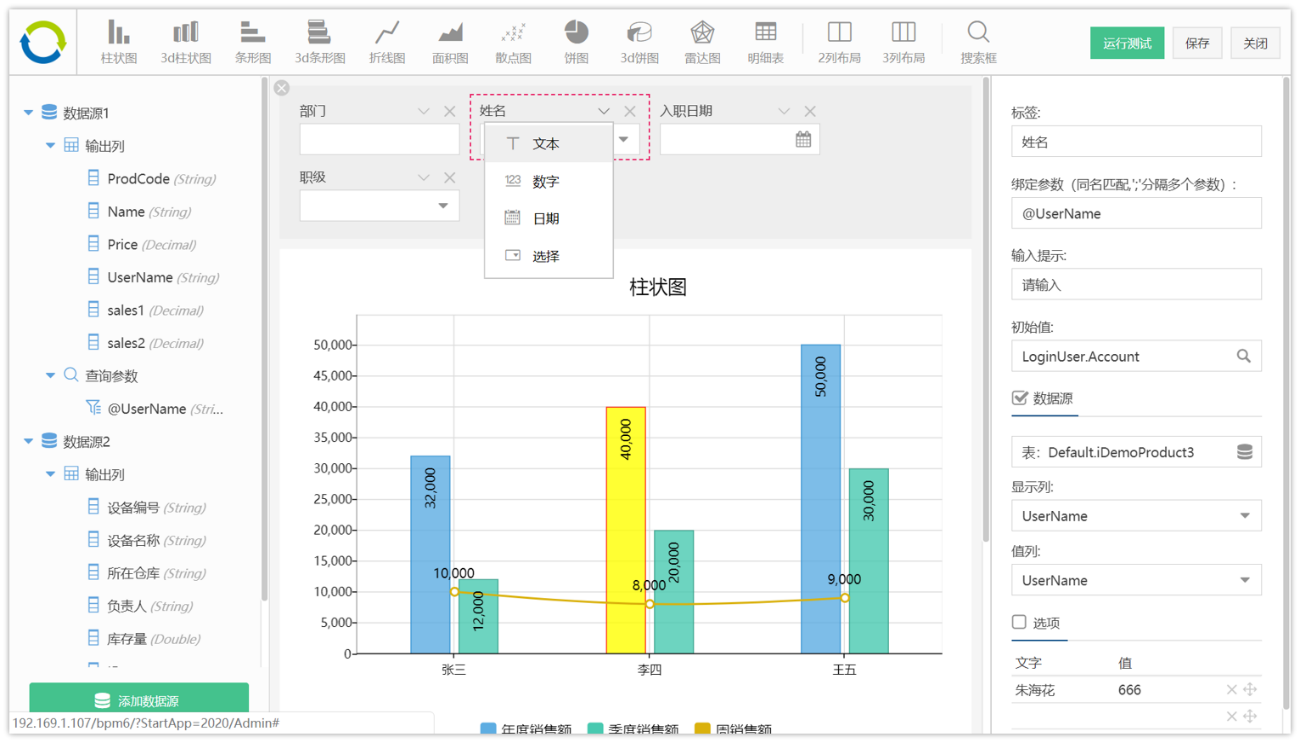Screen dimensions: 1300x743
Task: Choose 数字 from the type menu
Action: [546, 182]
